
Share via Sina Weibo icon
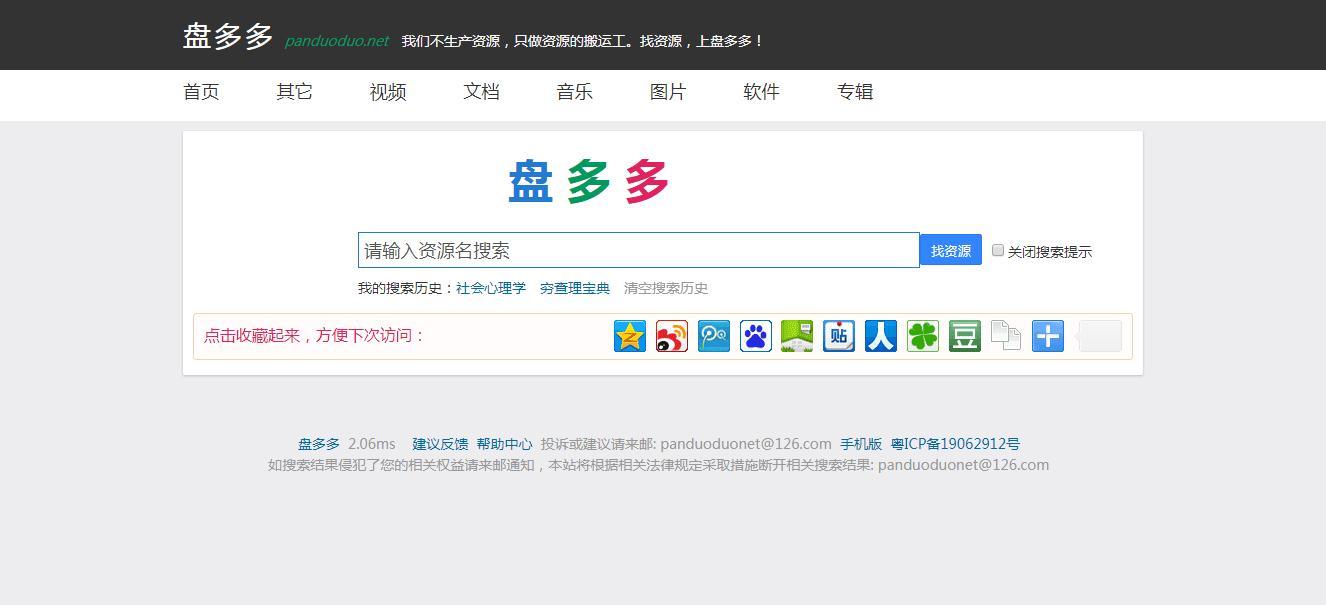[x=672, y=336]
